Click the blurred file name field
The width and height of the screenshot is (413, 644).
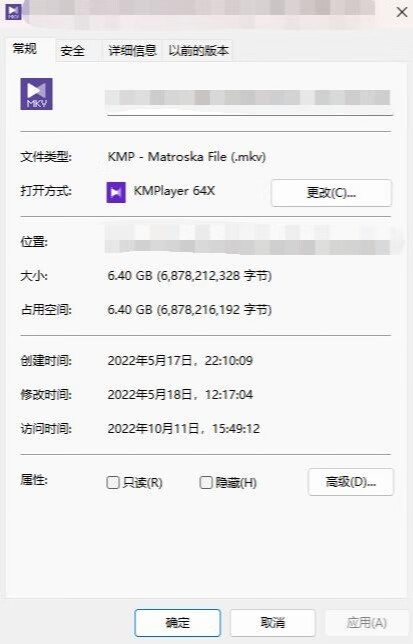[x=249, y=100]
